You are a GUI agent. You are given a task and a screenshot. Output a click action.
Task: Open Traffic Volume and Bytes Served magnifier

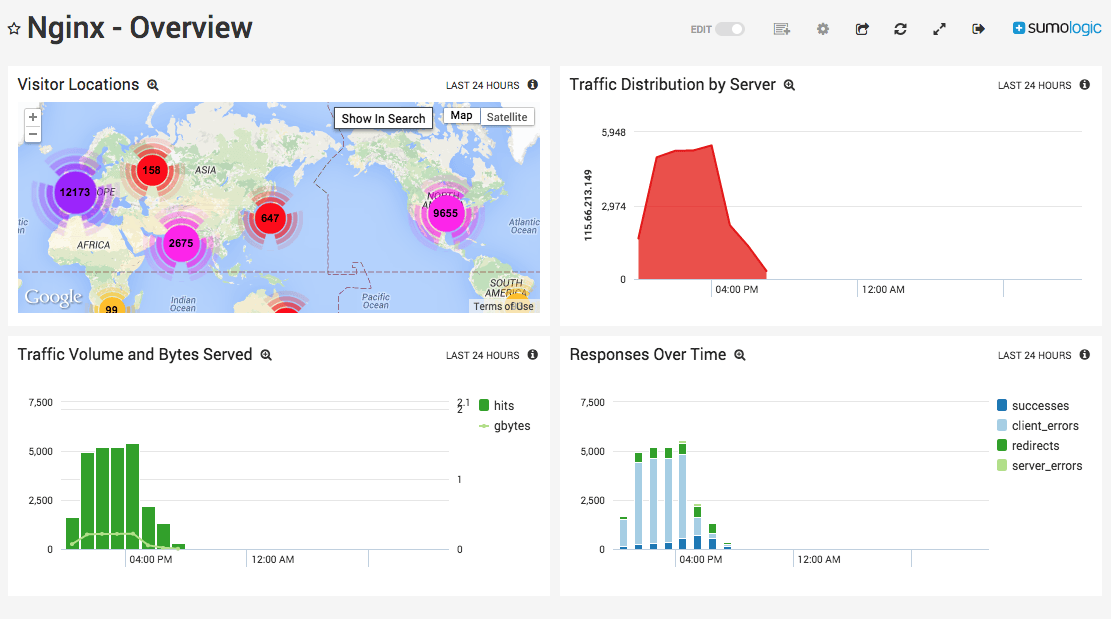click(266, 355)
